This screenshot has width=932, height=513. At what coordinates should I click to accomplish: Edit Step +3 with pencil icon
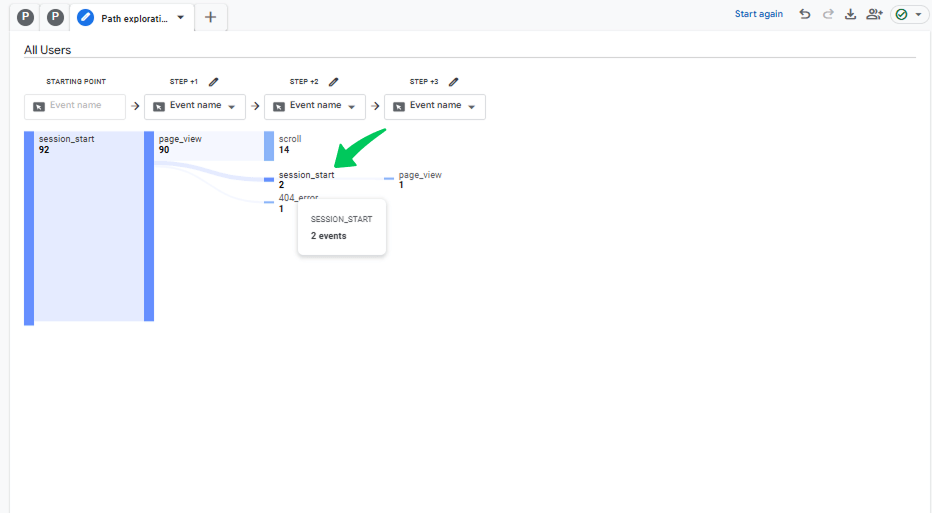click(454, 81)
